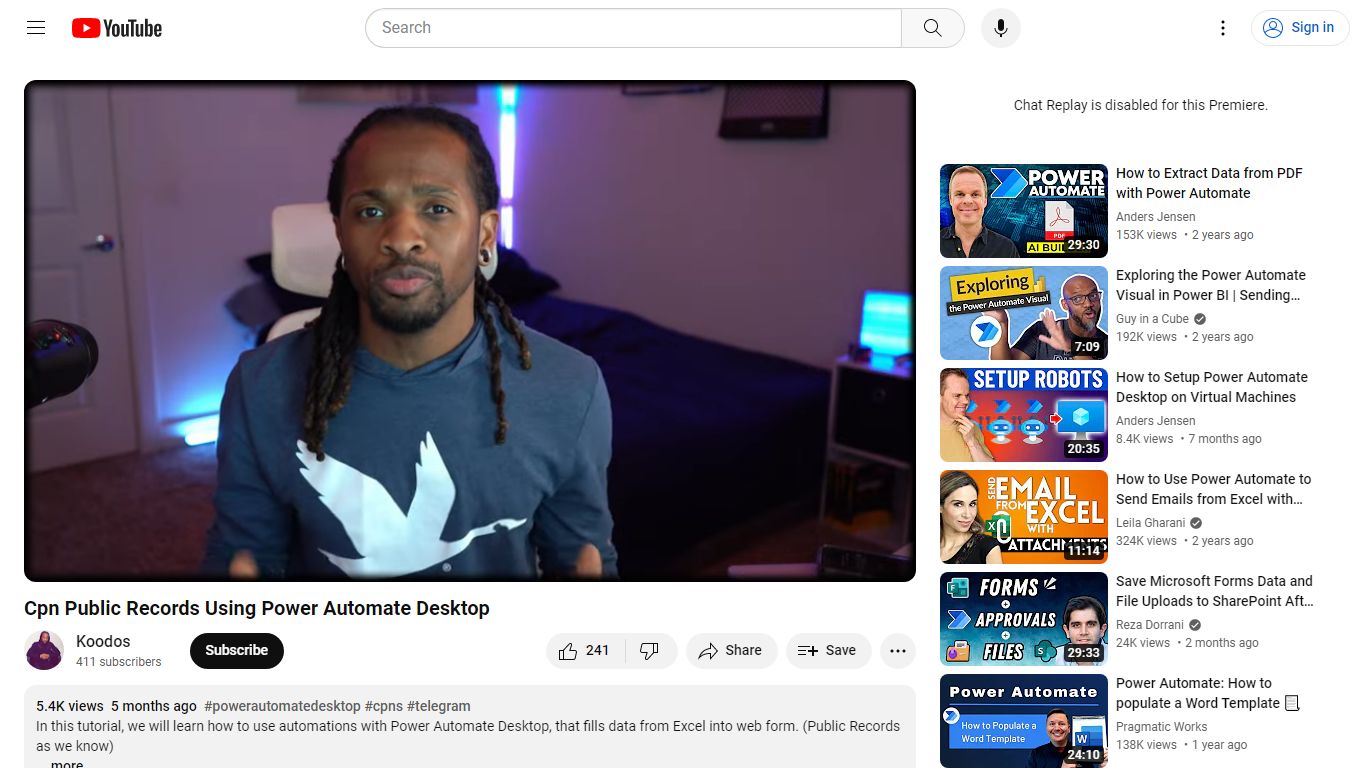Click the 153K views text

coord(1146,235)
